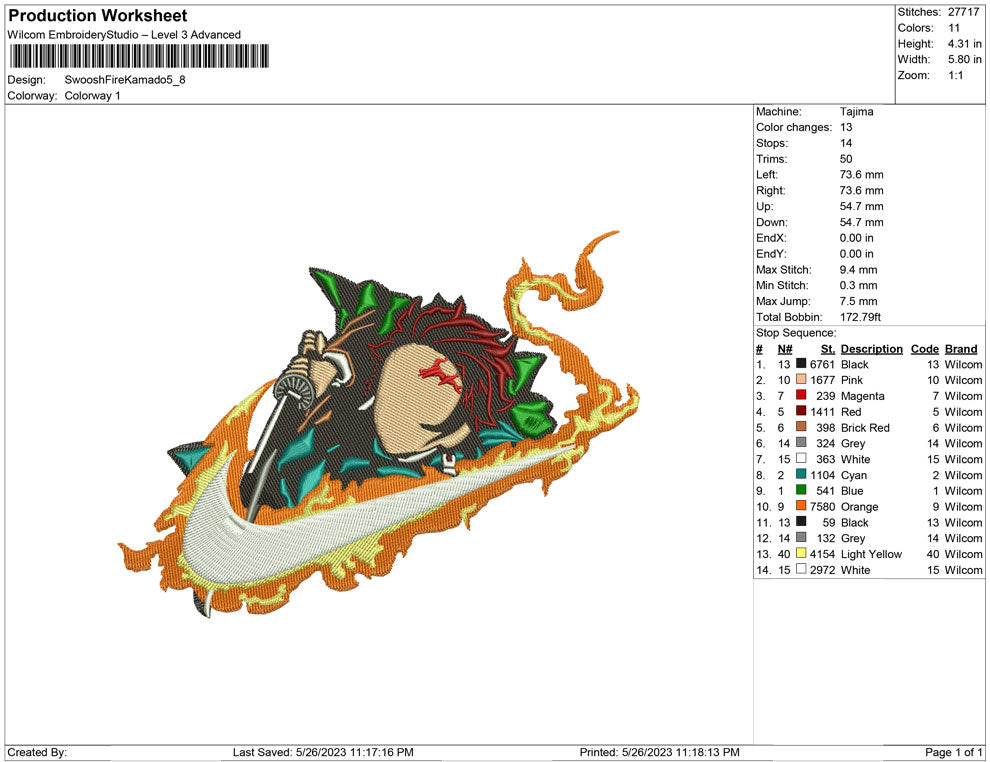Select the design name 'SwooshFireKamado5_8'
Image resolution: width=990 pixels, height=762 pixels.
click(x=125, y=80)
